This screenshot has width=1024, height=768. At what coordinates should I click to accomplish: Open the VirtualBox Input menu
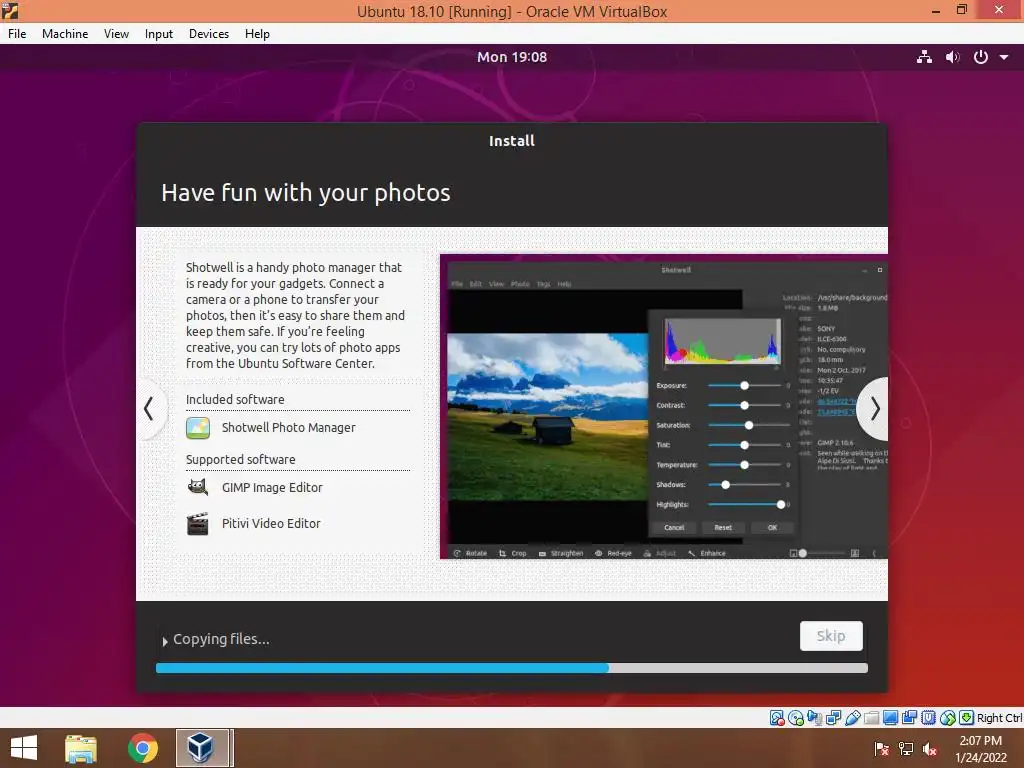pos(159,34)
